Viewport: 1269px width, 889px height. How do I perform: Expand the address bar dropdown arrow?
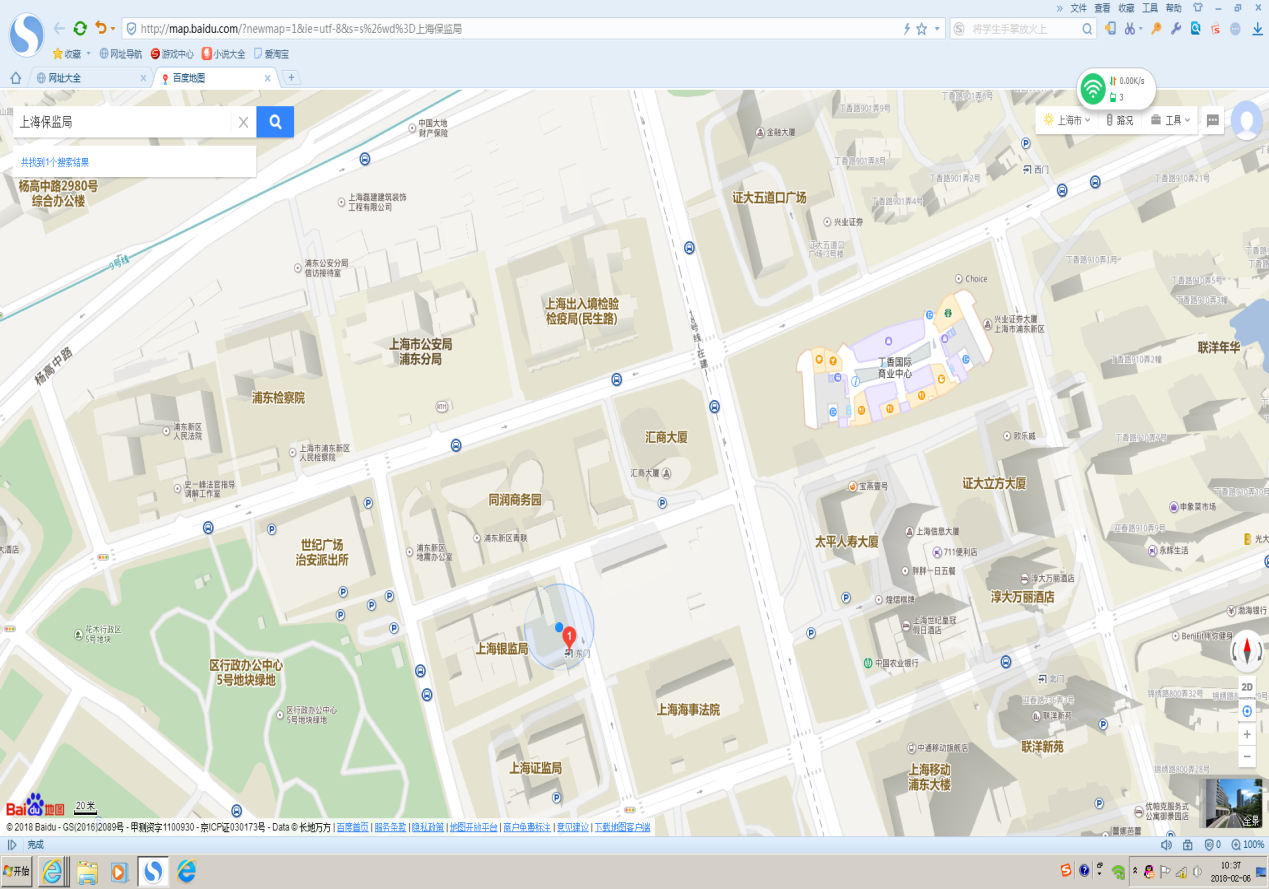[x=937, y=29]
